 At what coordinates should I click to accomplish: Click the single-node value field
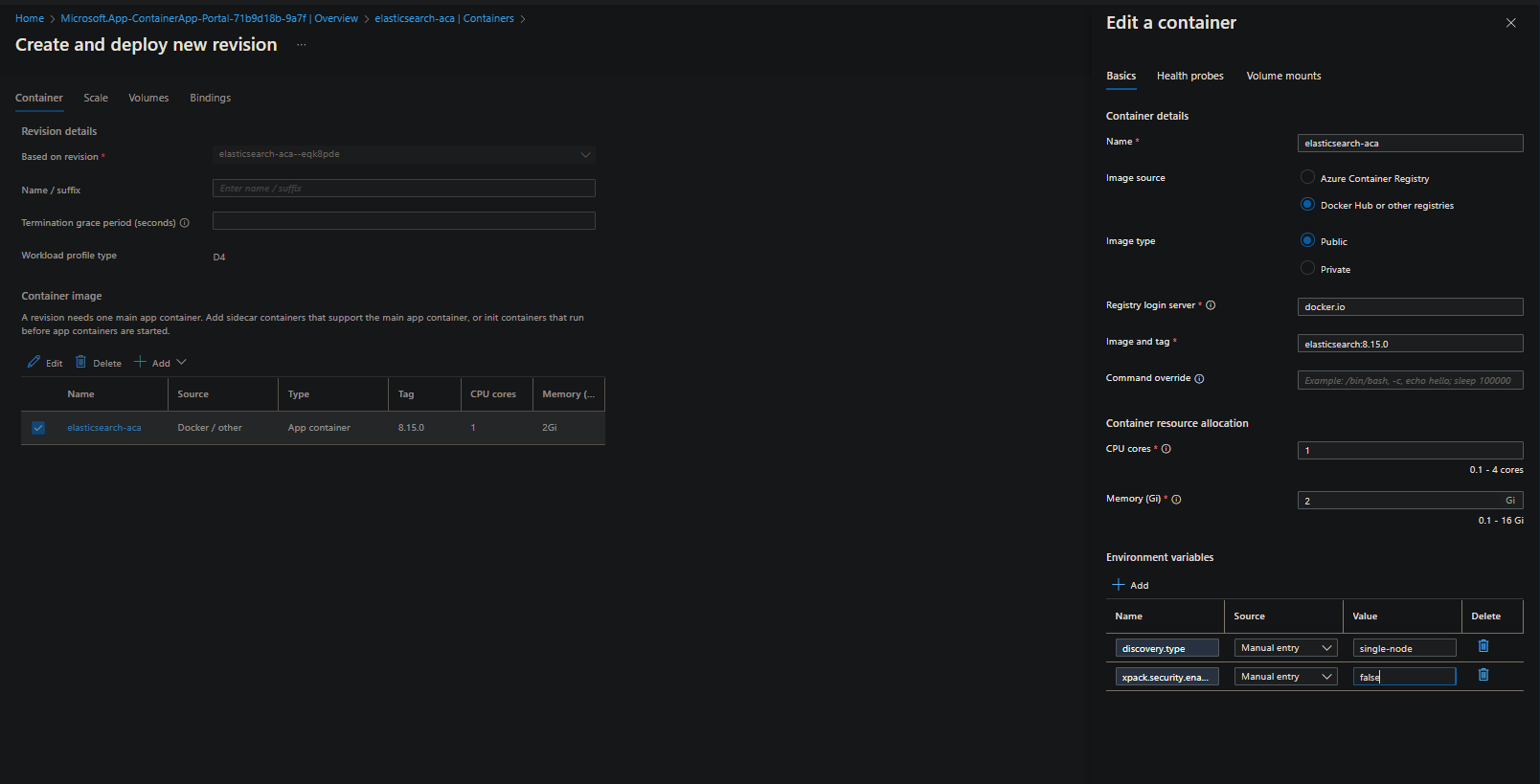1404,648
